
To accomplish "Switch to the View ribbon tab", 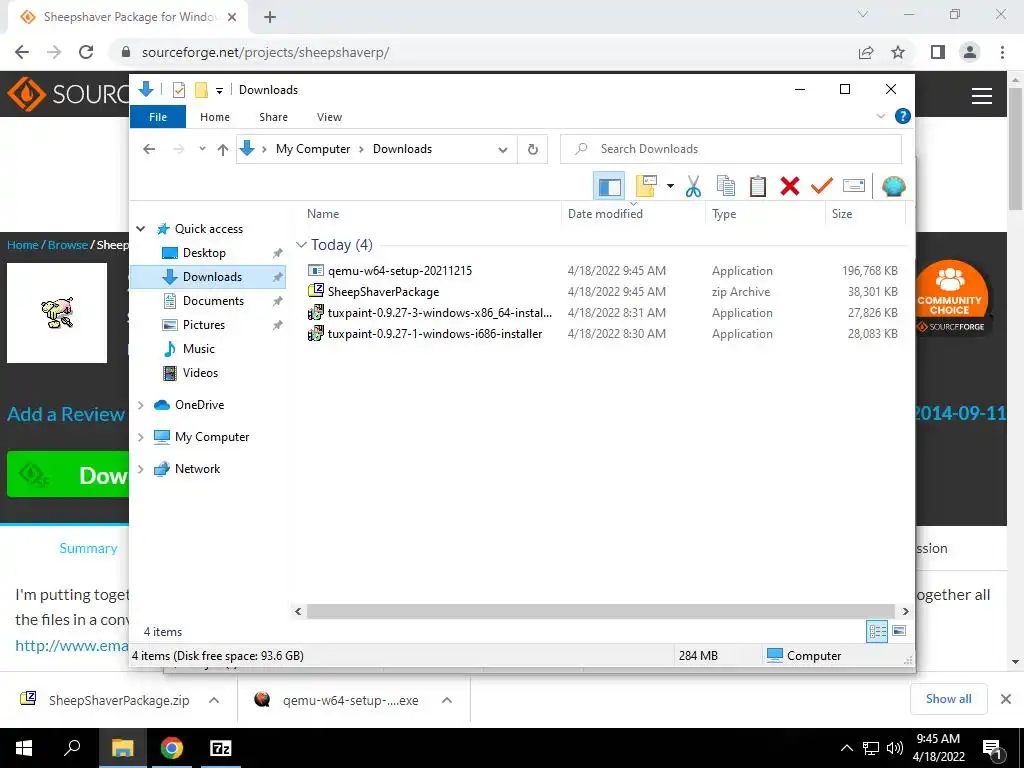I will 329,117.
